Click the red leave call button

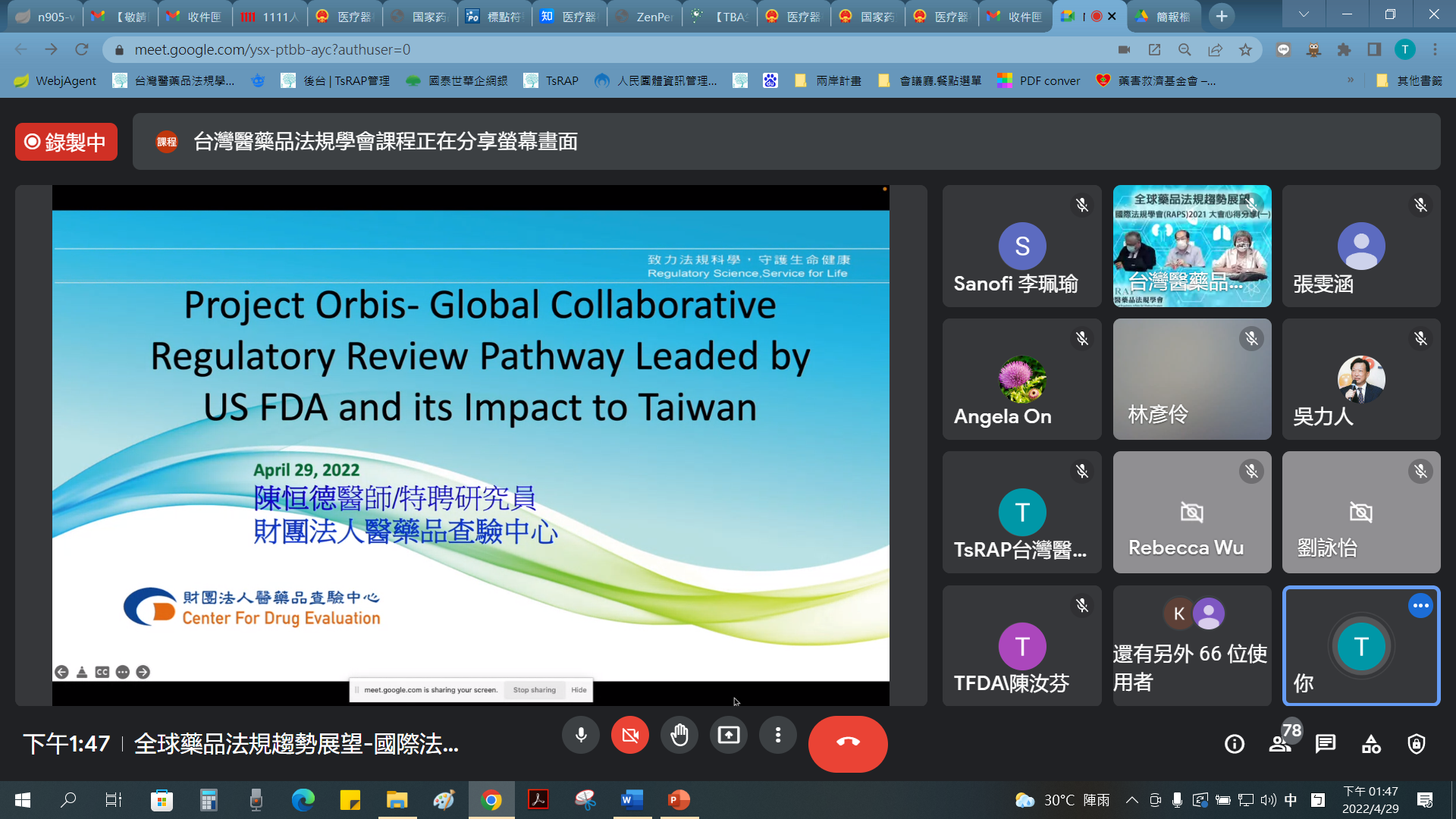(847, 743)
